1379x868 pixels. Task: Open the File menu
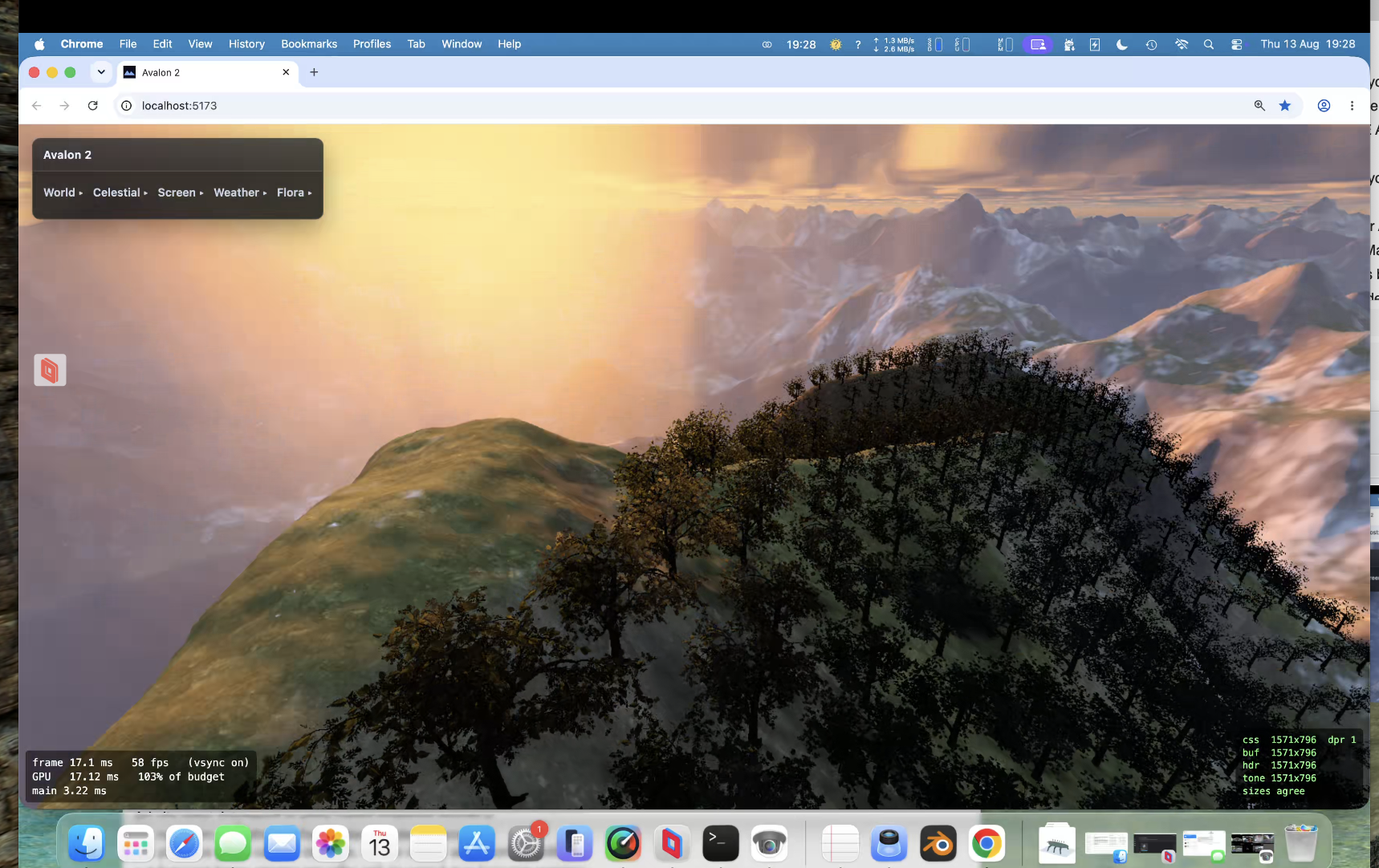[128, 44]
